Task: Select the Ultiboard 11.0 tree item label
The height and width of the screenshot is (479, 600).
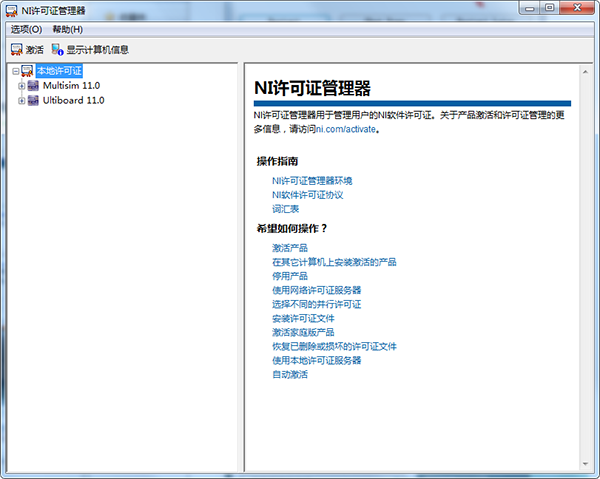Action: point(73,100)
